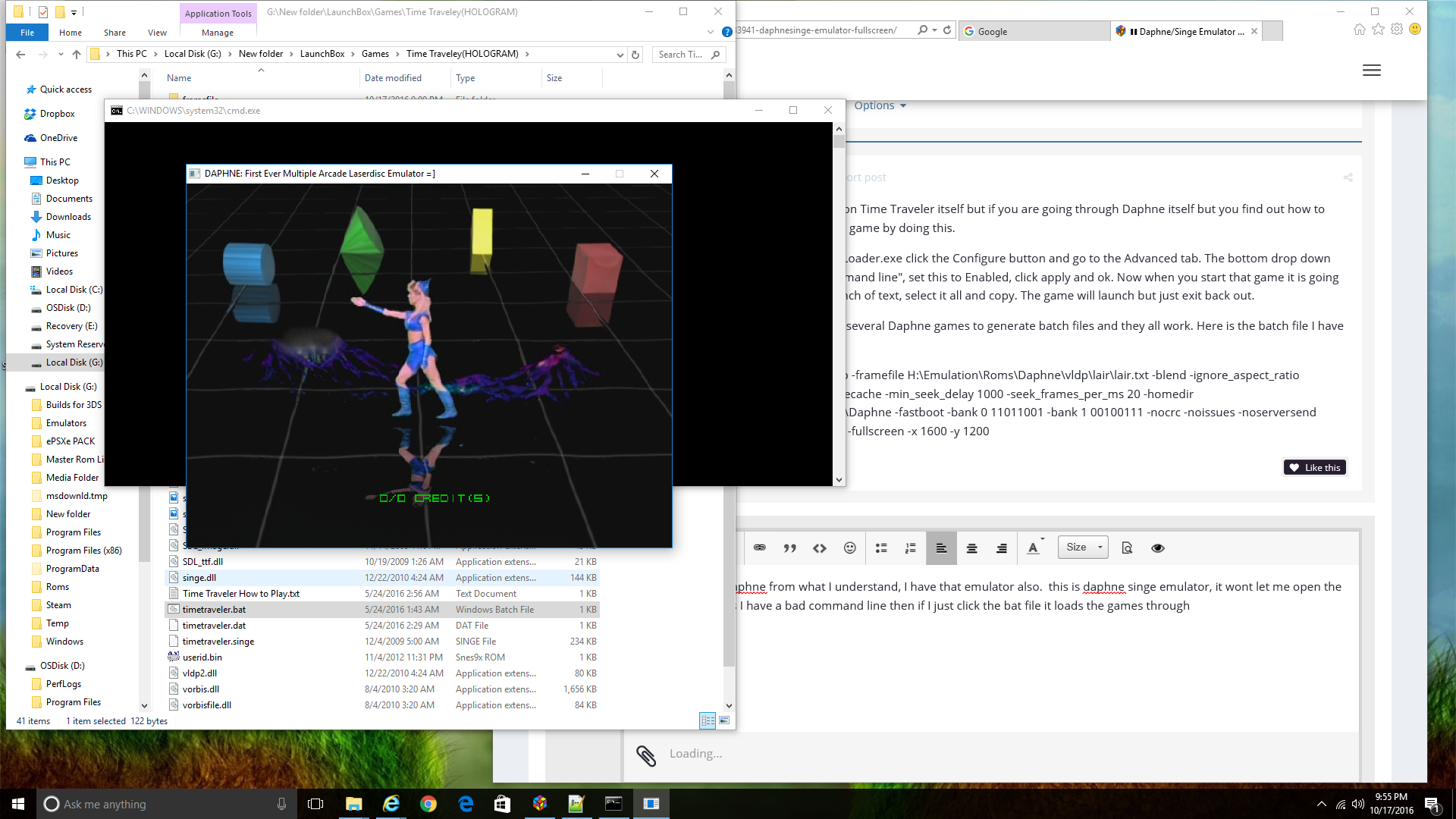This screenshot has width=1456, height=819.
Task: Select the Daphne/Singe Emulator browser tab
Action: pos(1187,31)
